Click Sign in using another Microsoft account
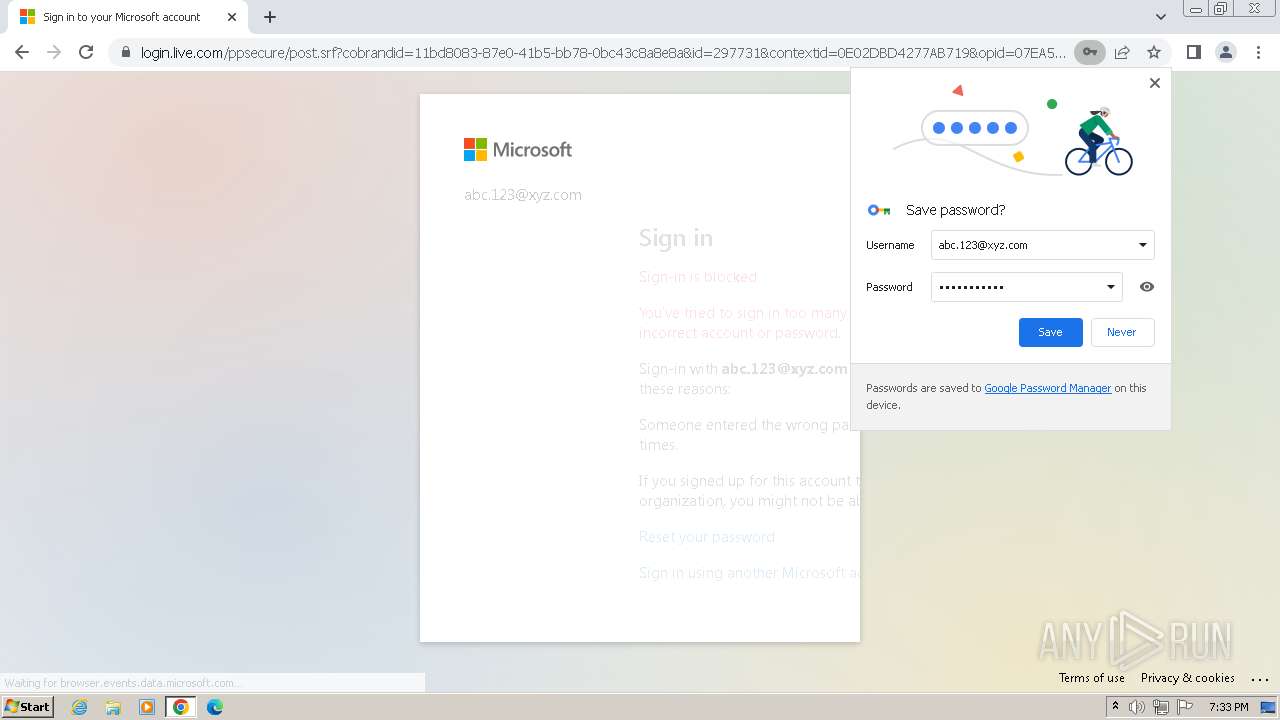1280x720 pixels. coord(749,573)
